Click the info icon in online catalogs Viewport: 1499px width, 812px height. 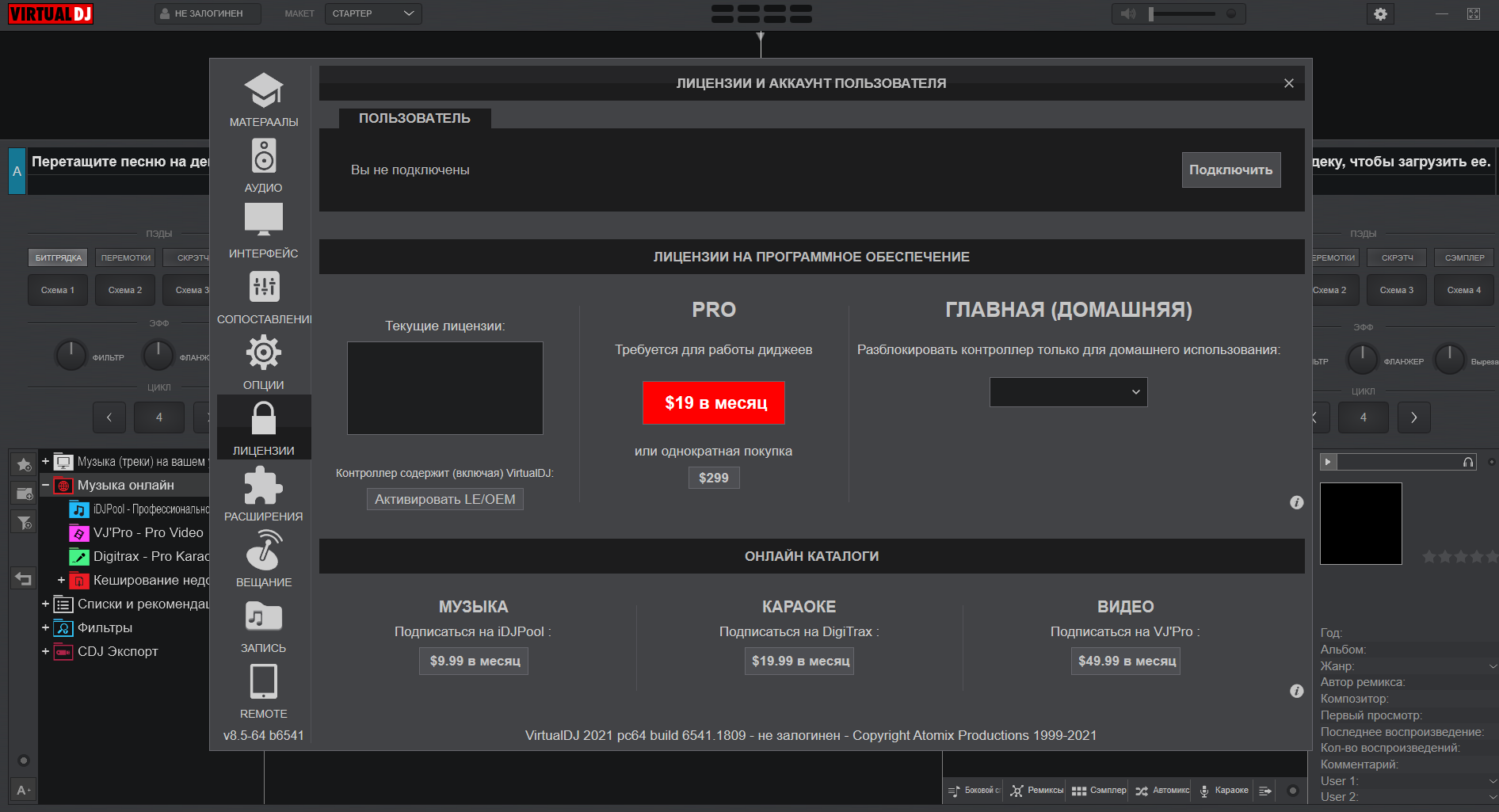pos(1297,691)
